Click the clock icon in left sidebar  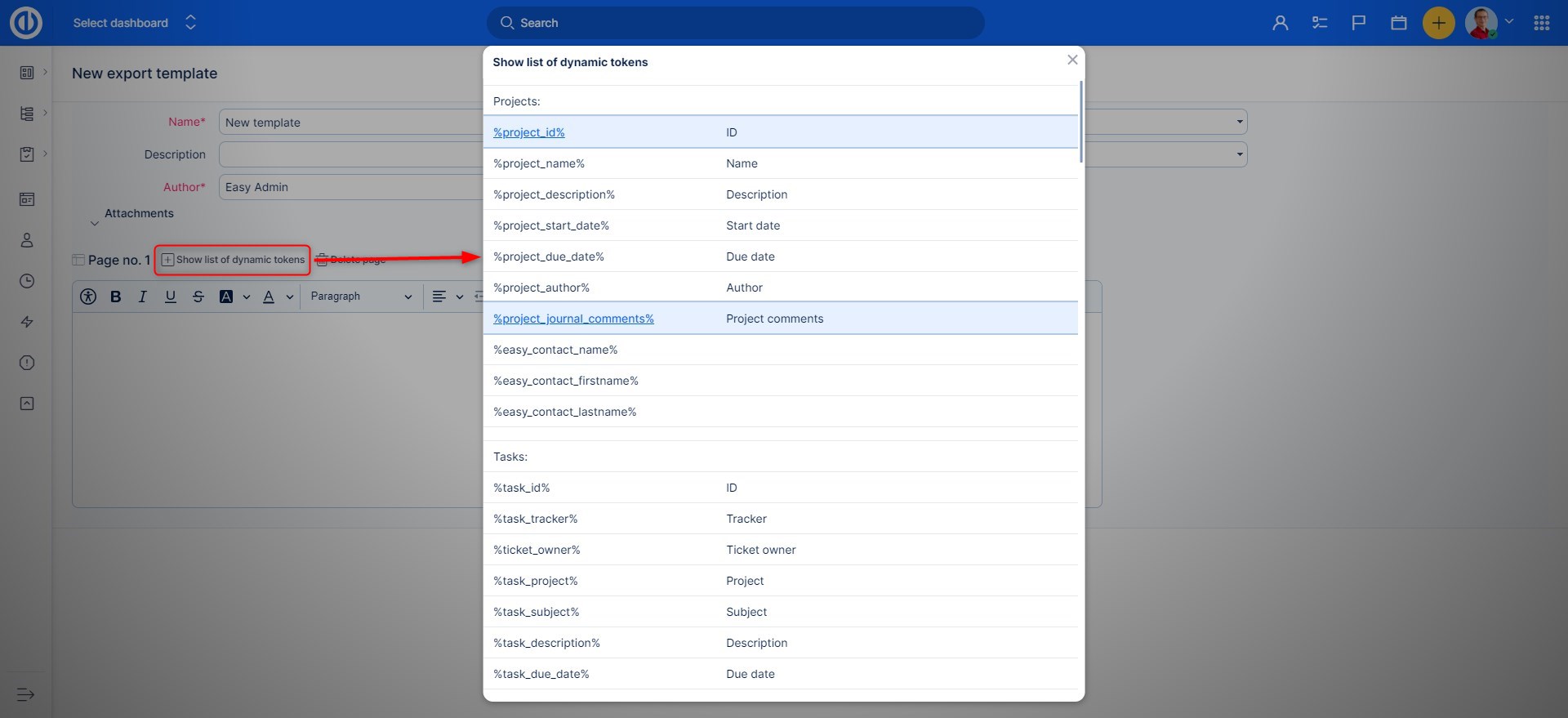click(x=27, y=281)
